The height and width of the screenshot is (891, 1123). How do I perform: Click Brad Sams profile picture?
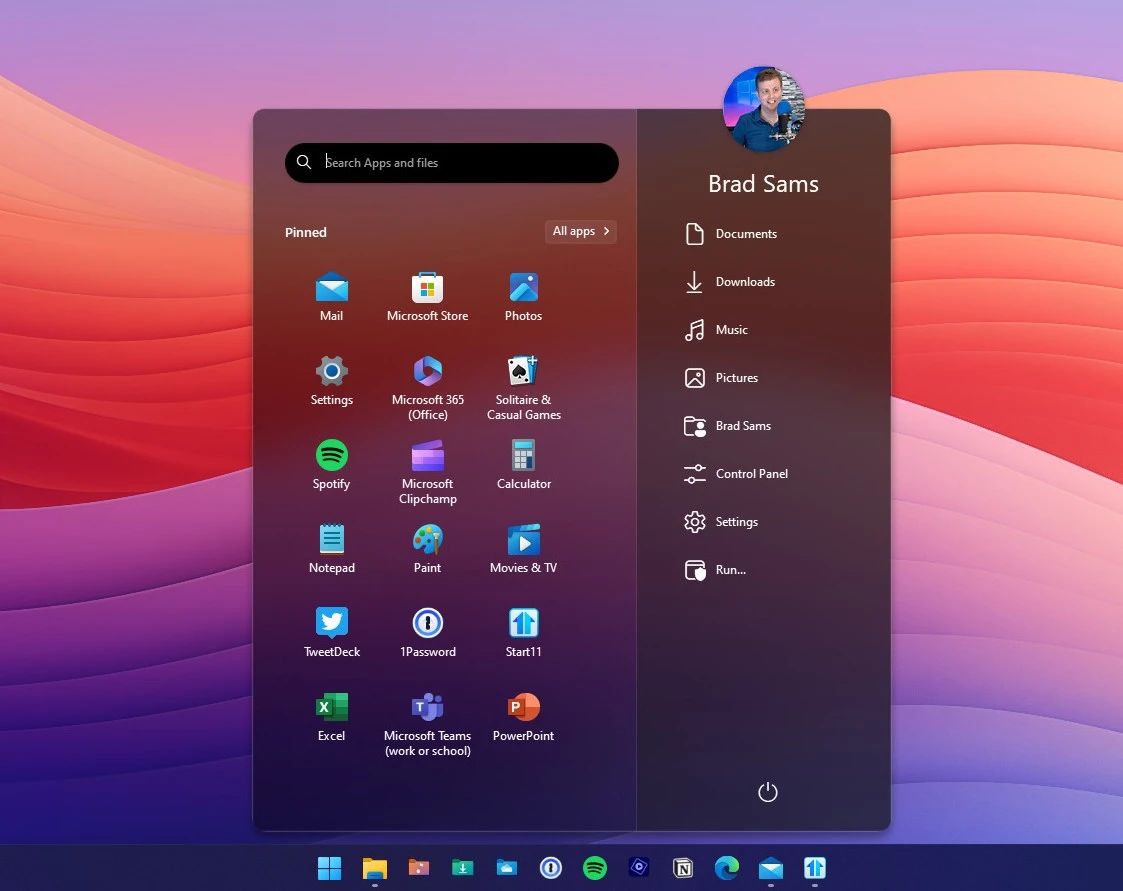764,109
